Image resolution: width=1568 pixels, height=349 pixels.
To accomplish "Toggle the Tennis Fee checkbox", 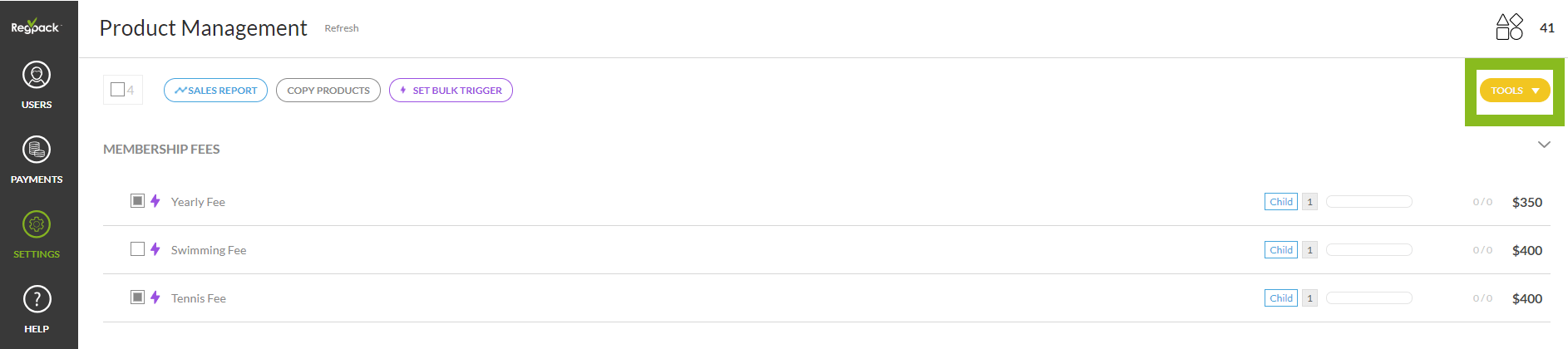I will click(138, 297).
